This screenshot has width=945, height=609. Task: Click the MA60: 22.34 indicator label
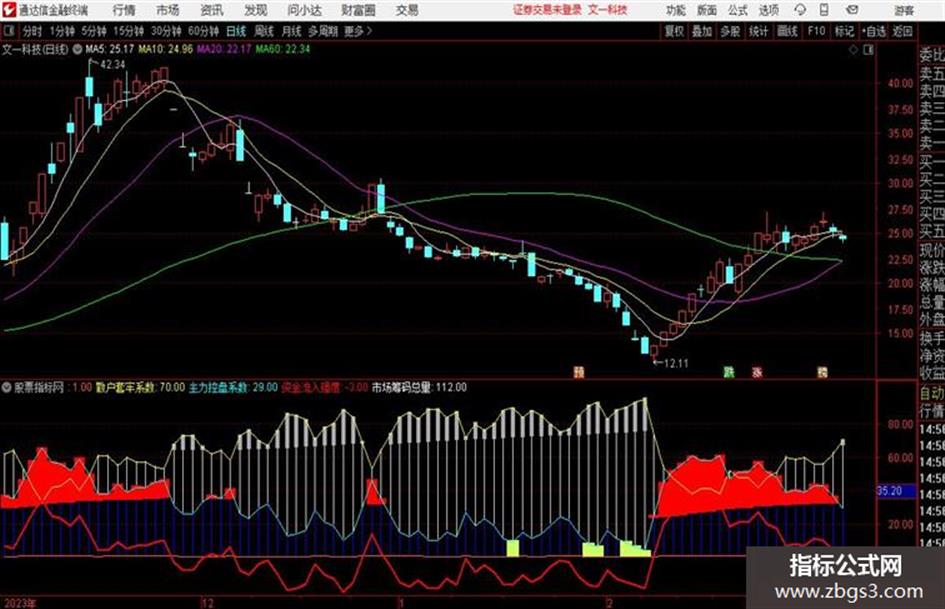coord(283,49)
